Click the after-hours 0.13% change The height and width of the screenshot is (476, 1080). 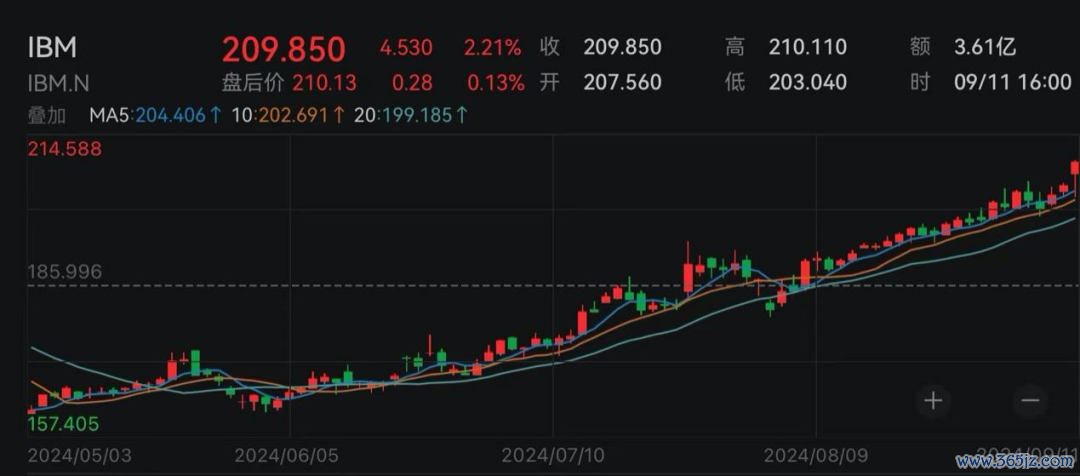[x=496, y=83]
